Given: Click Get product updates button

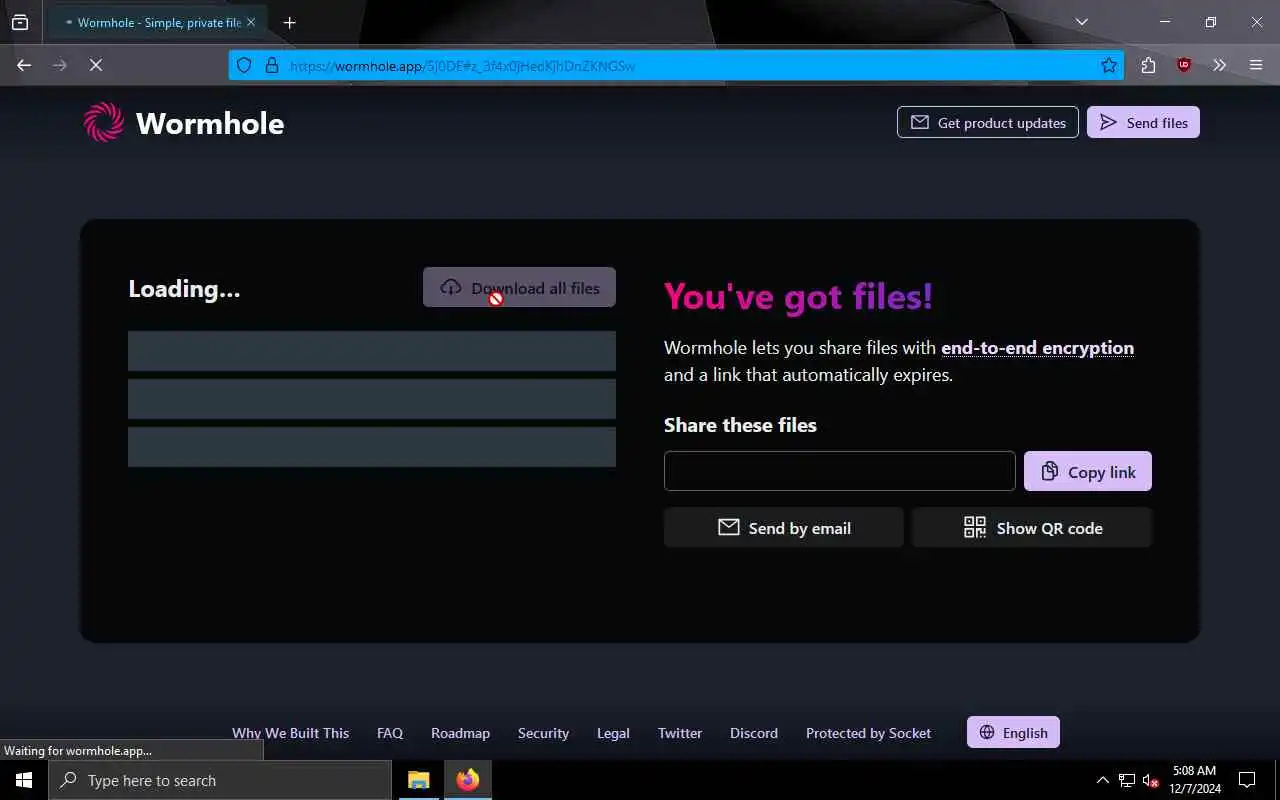Looking at the screenshot, I should pyautogui.click(x=988, y=122).
